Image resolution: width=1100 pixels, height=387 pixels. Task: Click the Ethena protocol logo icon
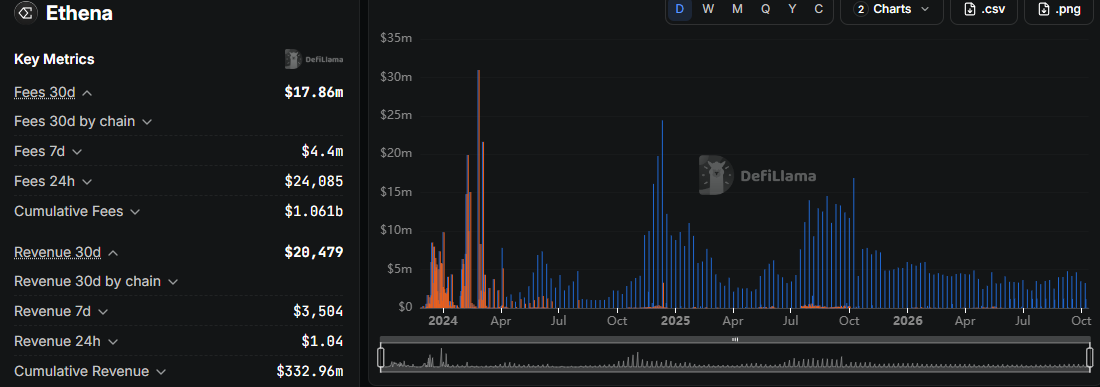click(26, 13)
